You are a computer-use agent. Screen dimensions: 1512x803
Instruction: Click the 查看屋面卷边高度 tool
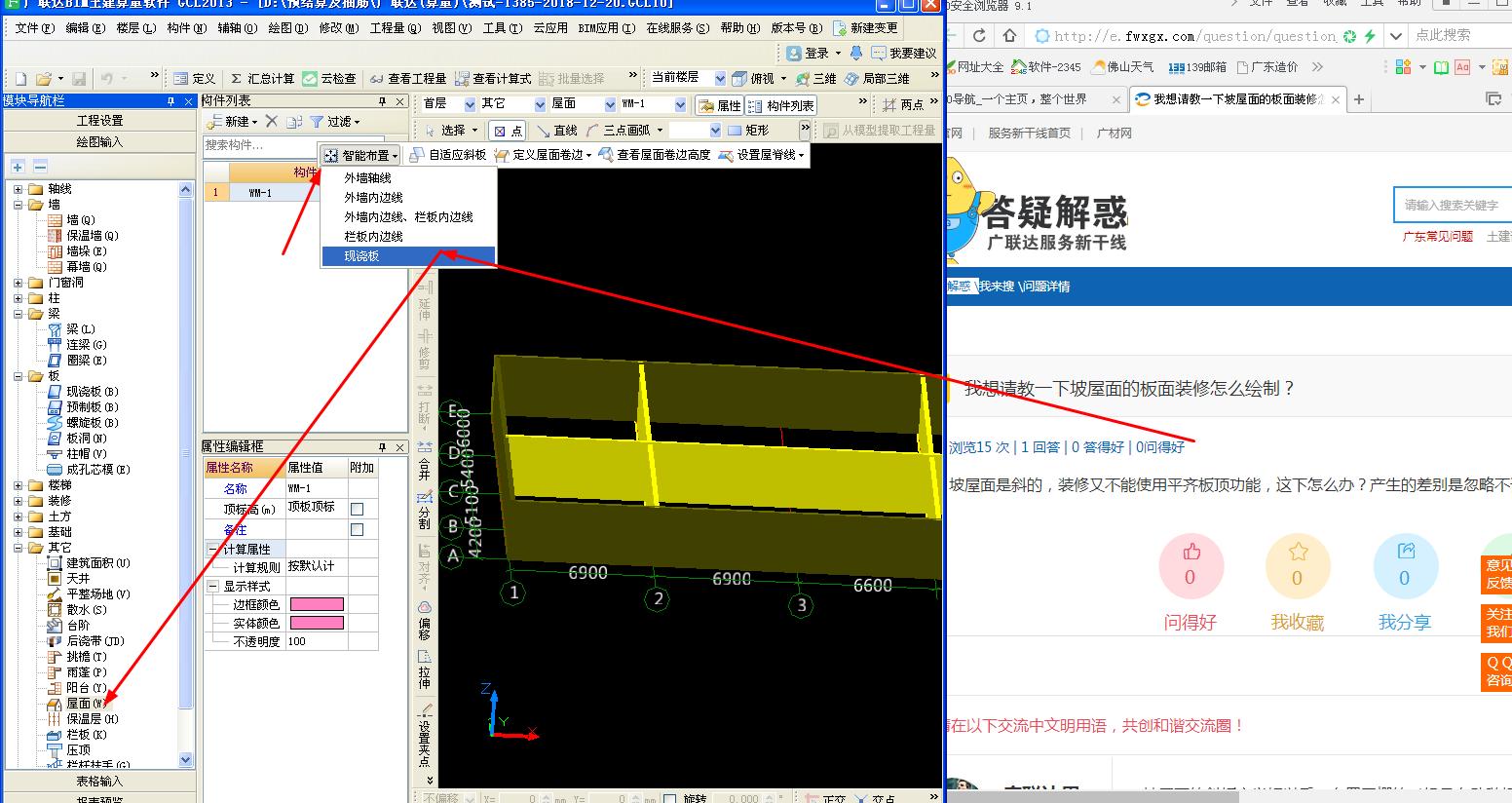click(655, 155)
